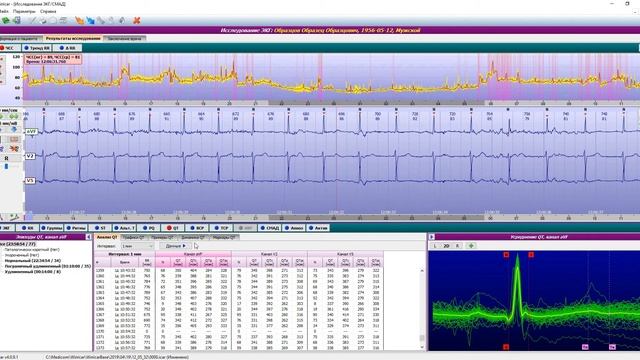
Task: Click the green plus icon in the QT measurement panel
Action: click(x=471, y=246)
